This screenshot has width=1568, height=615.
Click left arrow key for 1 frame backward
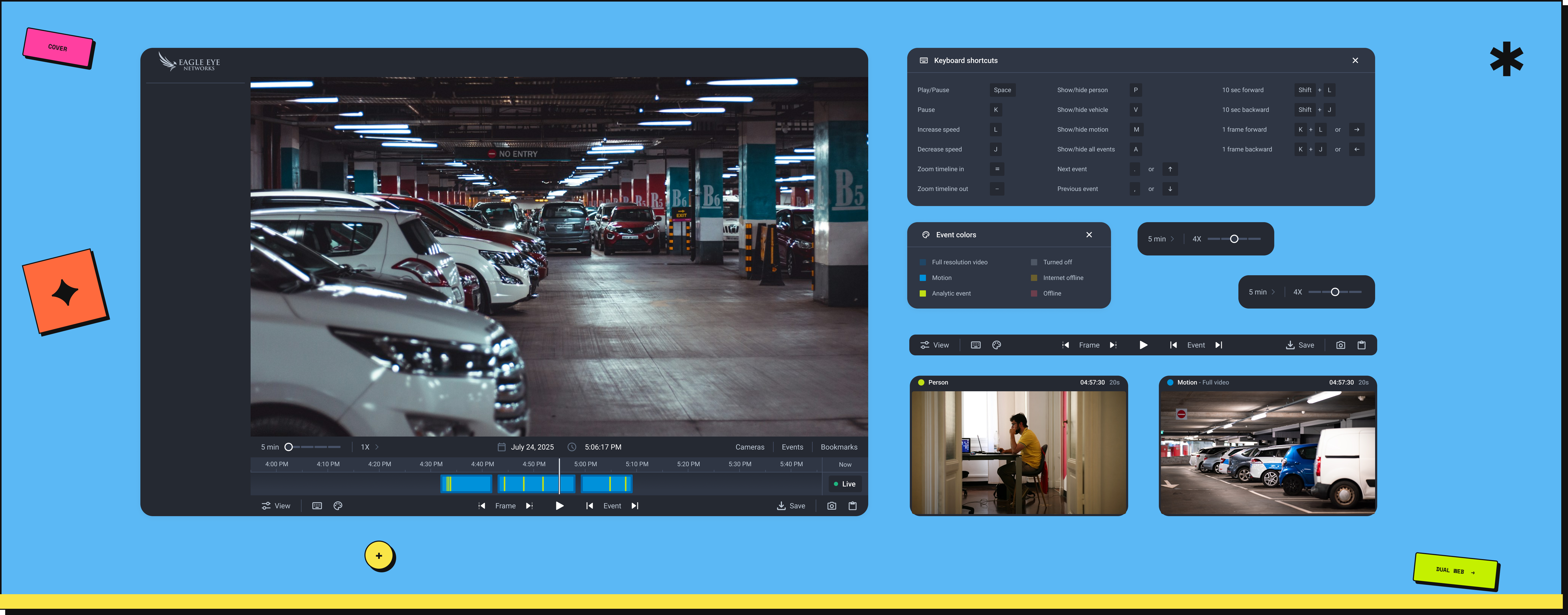point(1356,149)
